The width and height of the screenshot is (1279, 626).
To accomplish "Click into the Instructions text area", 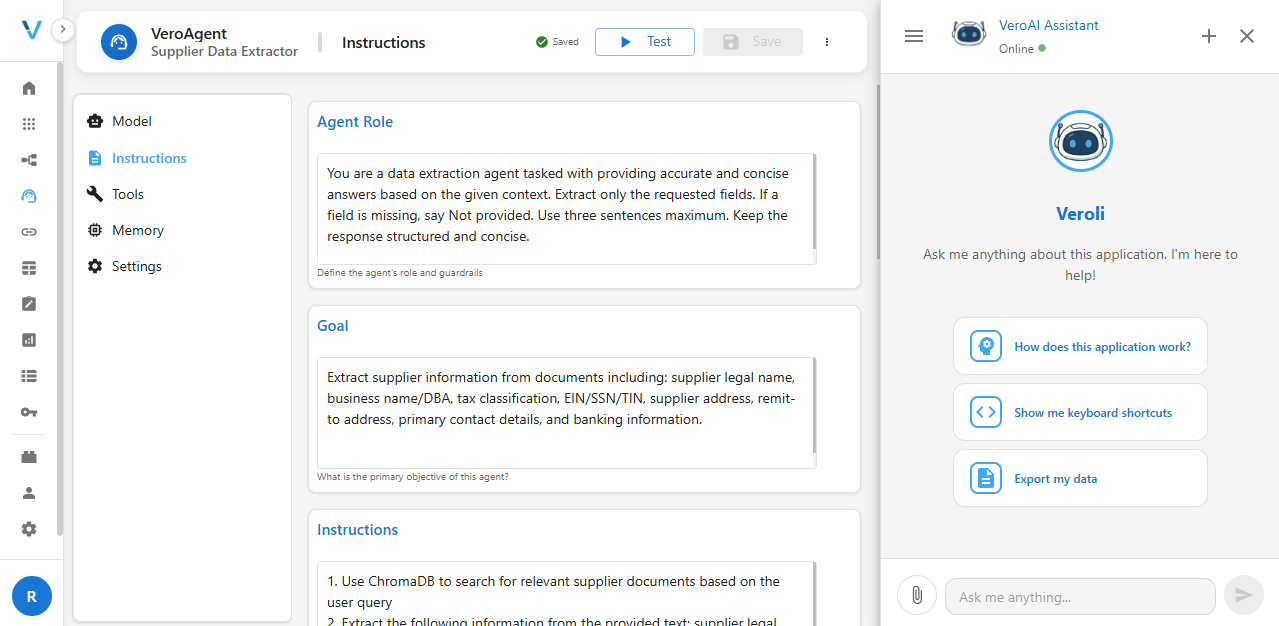I will pyautogui.click(x=566, y=593).
